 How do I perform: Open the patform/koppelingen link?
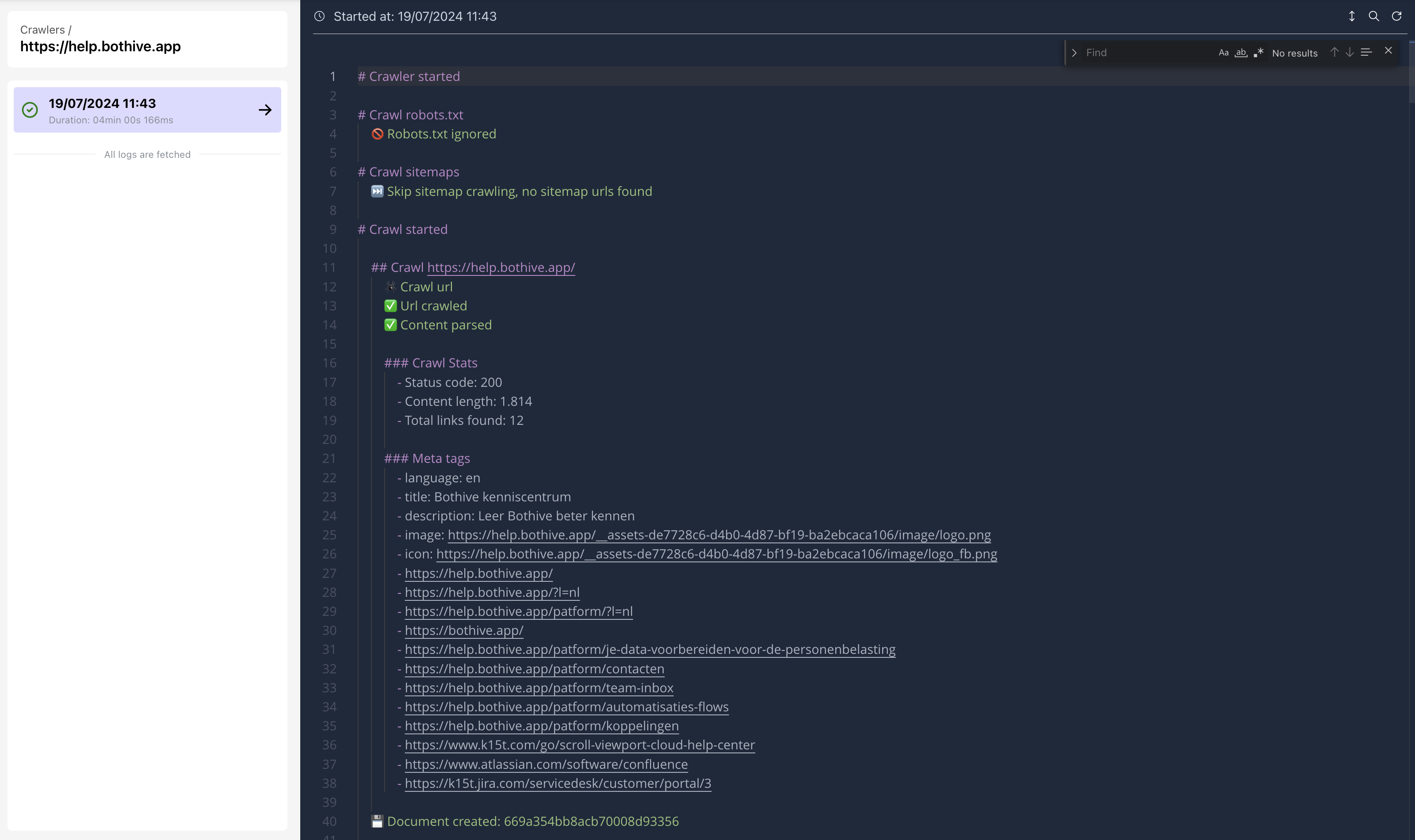click(x=542, y=725)
